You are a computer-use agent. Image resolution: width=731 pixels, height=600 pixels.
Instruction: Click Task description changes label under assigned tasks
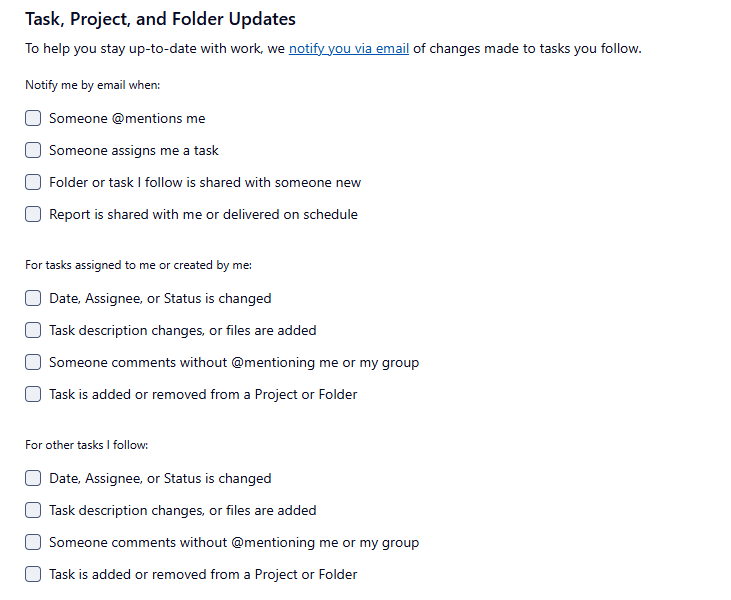183,330
